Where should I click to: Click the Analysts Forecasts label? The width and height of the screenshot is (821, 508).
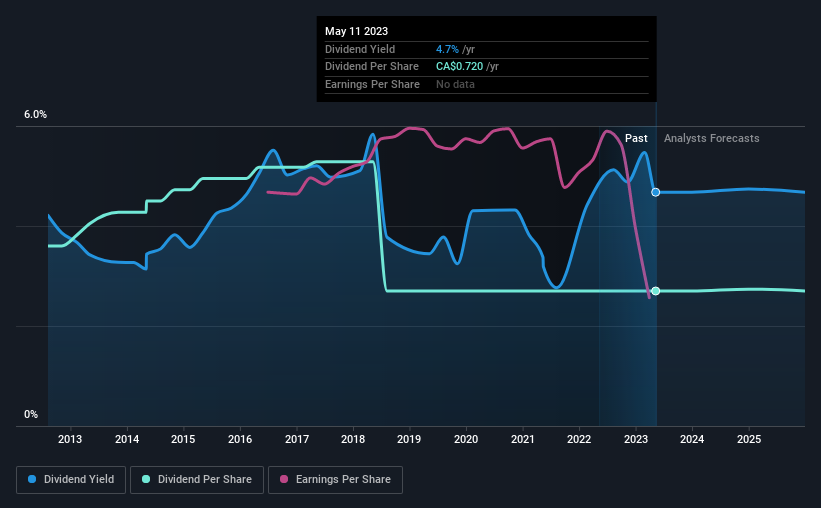click(712, 138)
